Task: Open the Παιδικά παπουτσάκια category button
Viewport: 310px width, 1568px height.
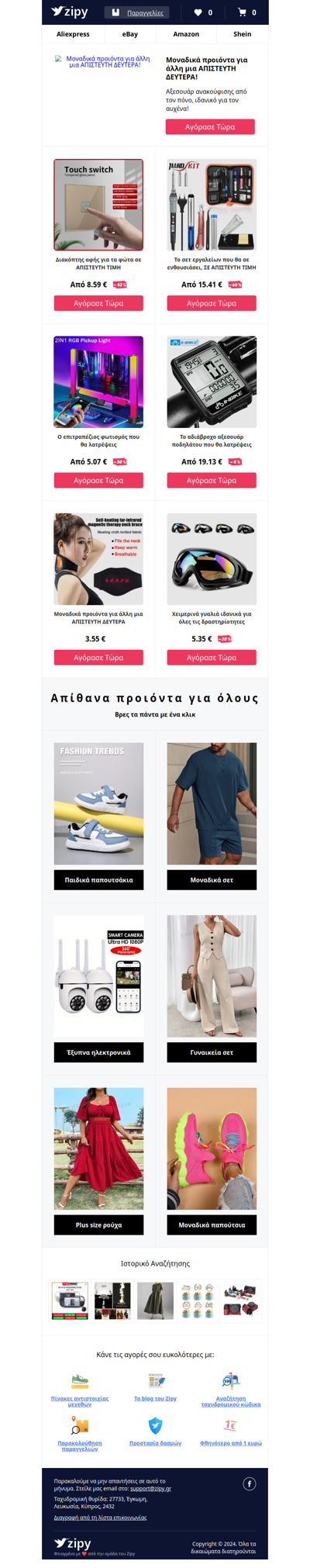Action: coord(98,880)
